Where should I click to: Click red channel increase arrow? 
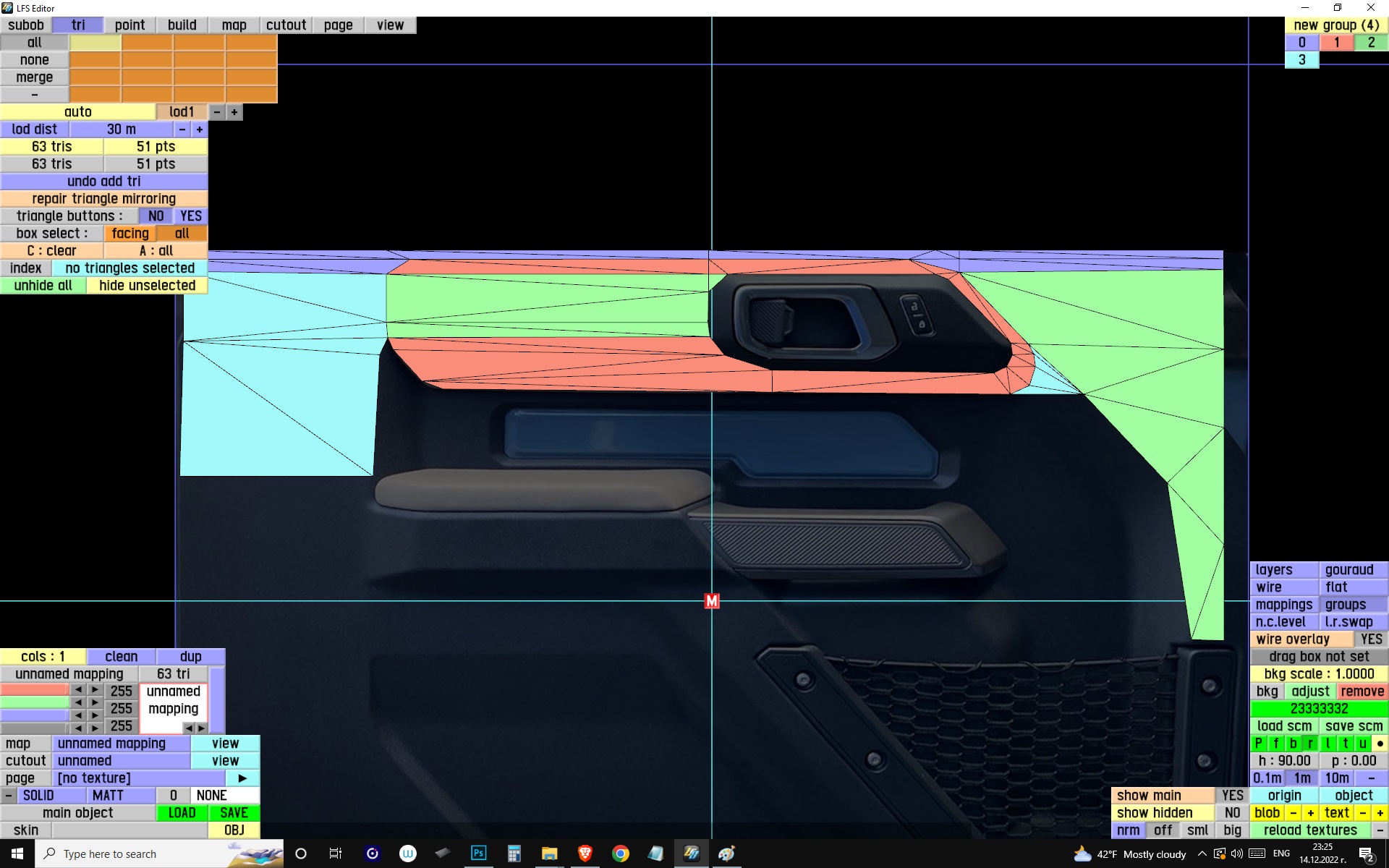95,690
